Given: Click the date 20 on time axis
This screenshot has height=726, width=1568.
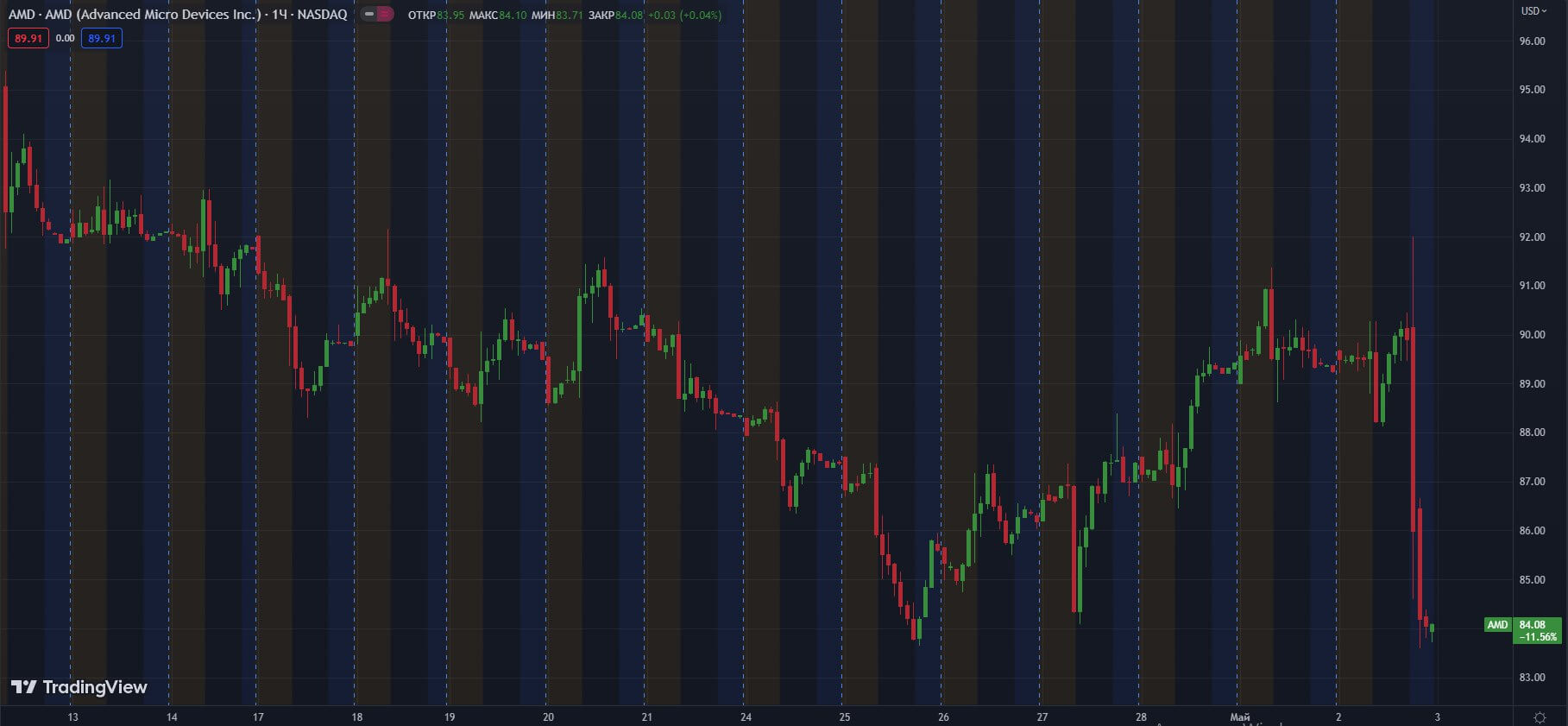Looking at the screenshot, I should tap(548, 717).
